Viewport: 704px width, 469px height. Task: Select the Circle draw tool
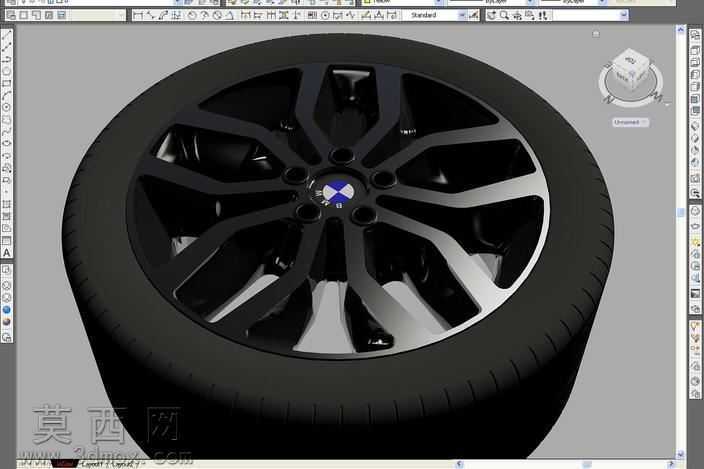pyautogui.click(x=7, y=107)
